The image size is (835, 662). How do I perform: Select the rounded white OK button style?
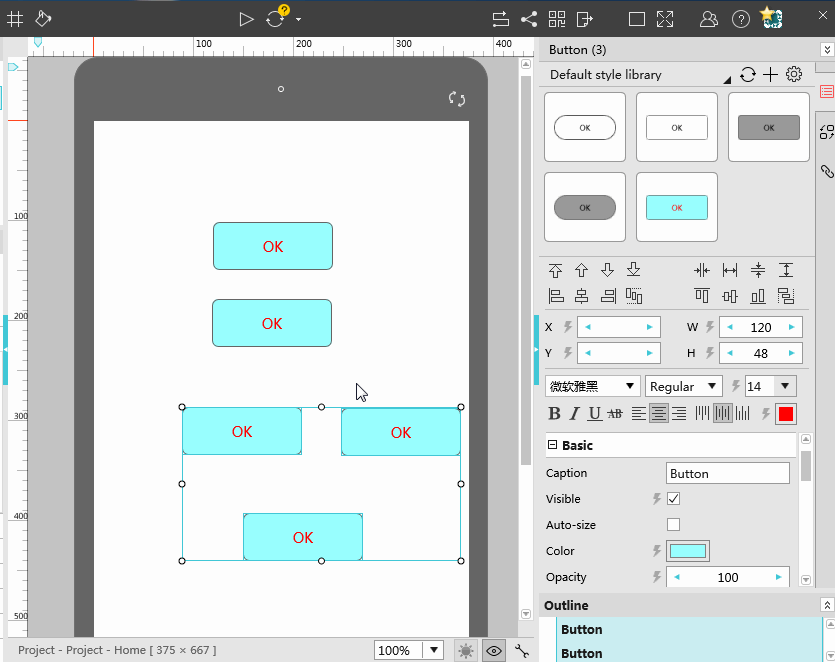[585, 127]
